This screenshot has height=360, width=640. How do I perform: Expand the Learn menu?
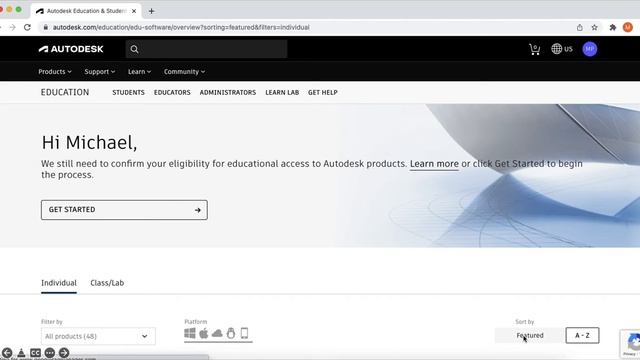(139, 71)
